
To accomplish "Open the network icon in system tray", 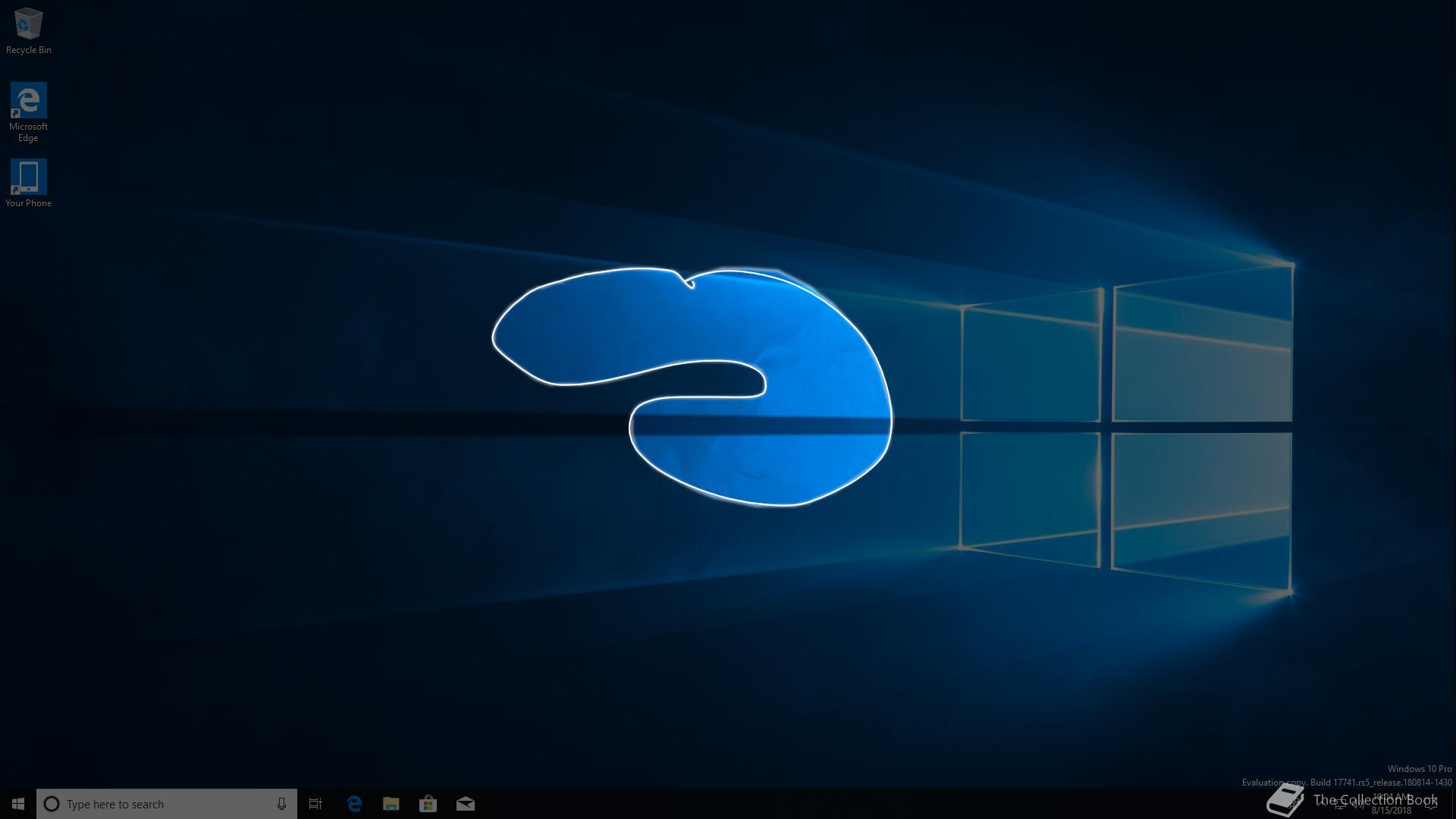I will coord(1339,805).
